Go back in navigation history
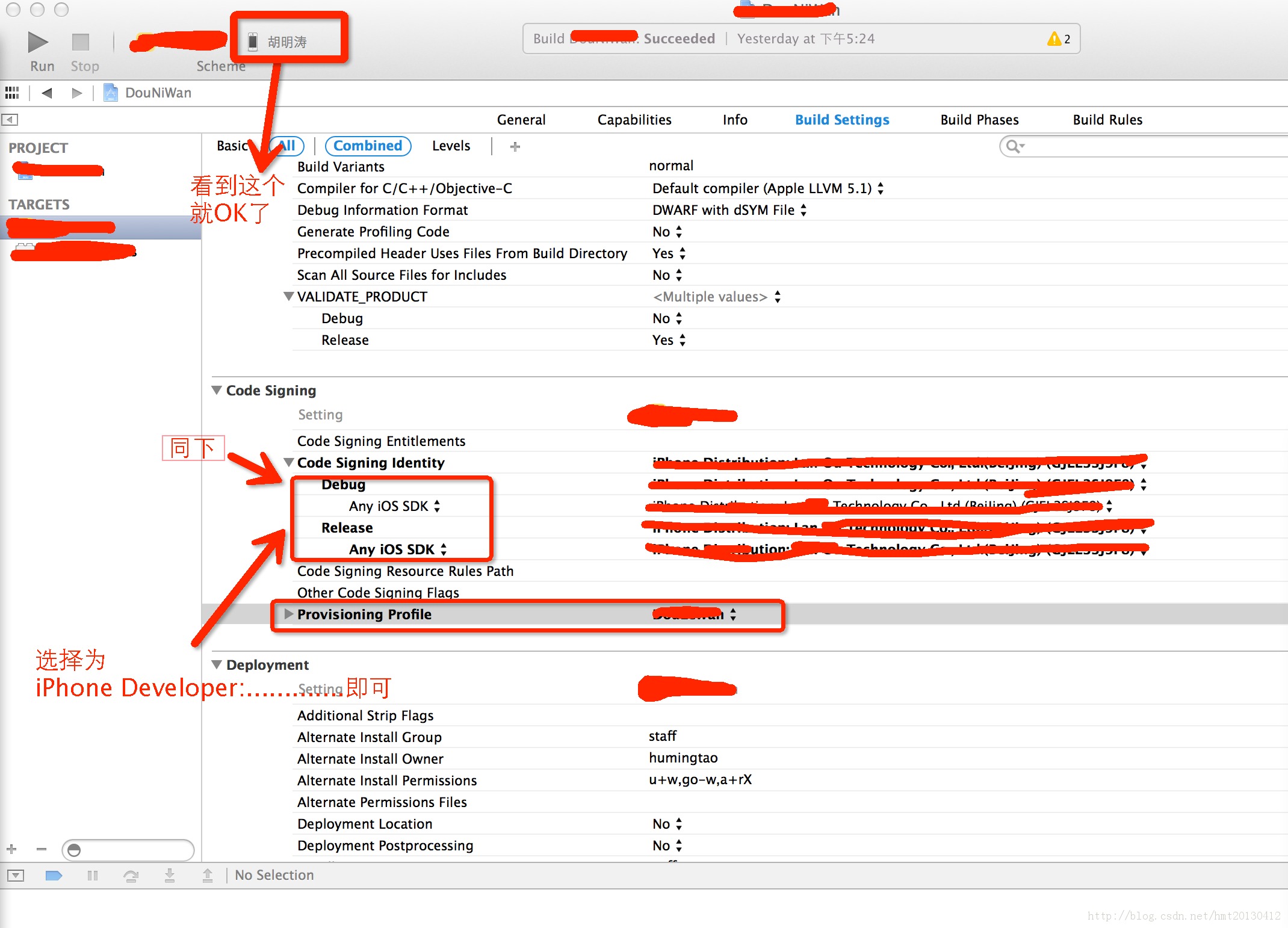Image resolution: width=1288 pixels, height=928 pixels. 46,93
